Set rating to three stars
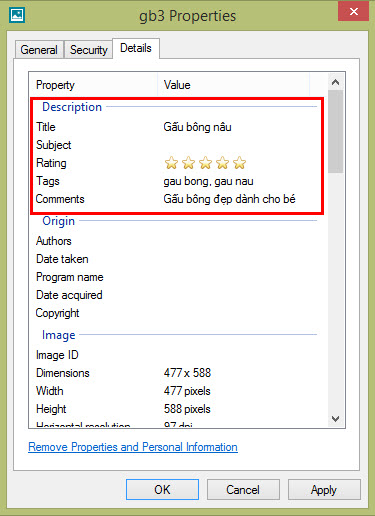The image size is (375, 516). tap(206, 163)
